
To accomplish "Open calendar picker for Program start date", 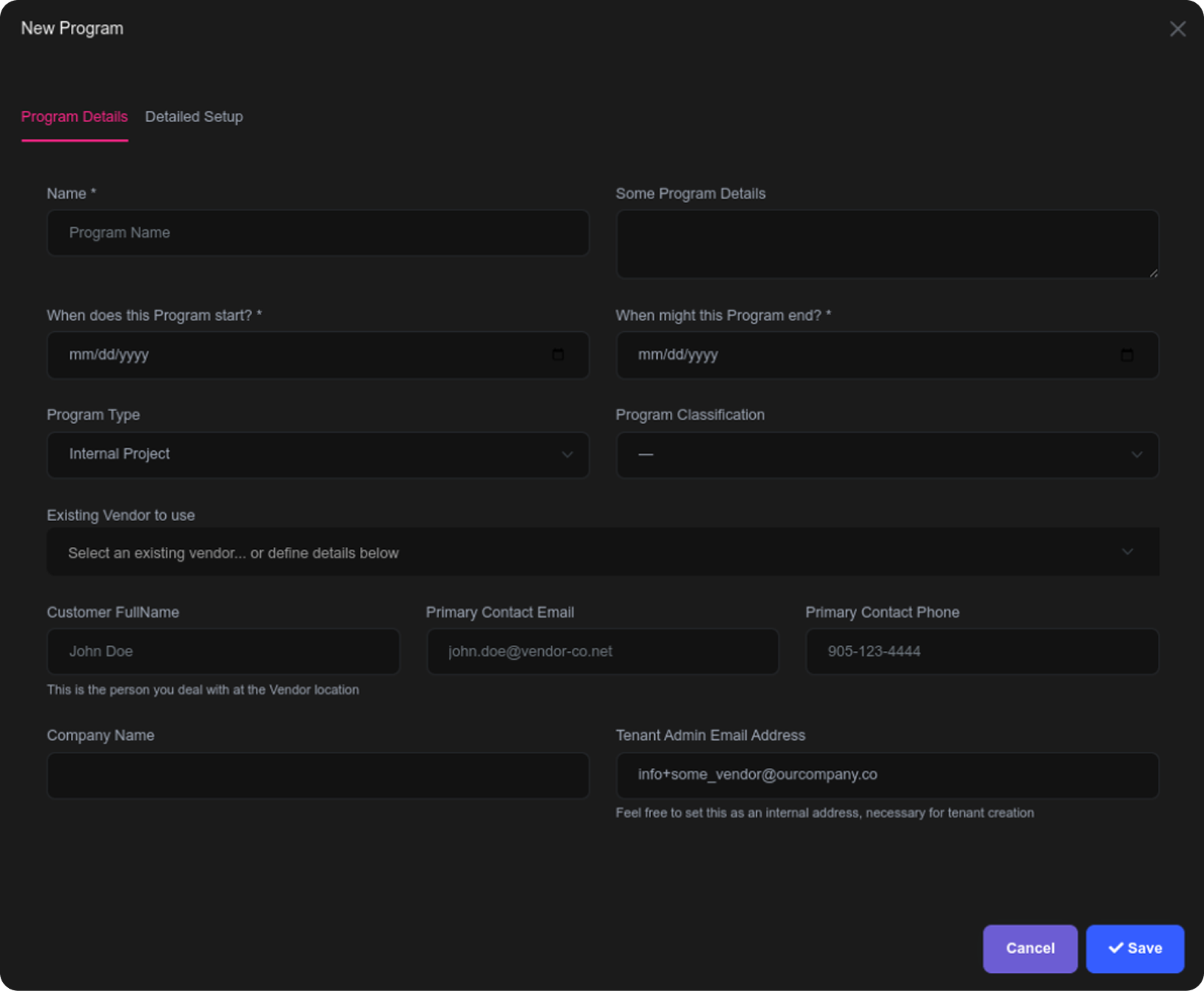I will point(558,355).
